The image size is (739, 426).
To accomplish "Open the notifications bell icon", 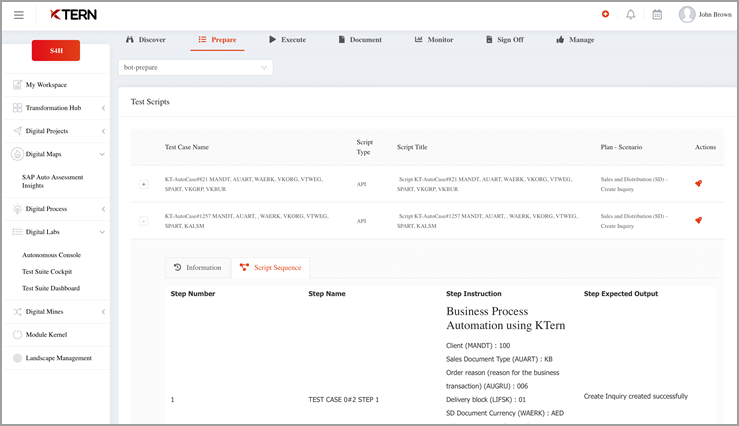I will 631,15.
